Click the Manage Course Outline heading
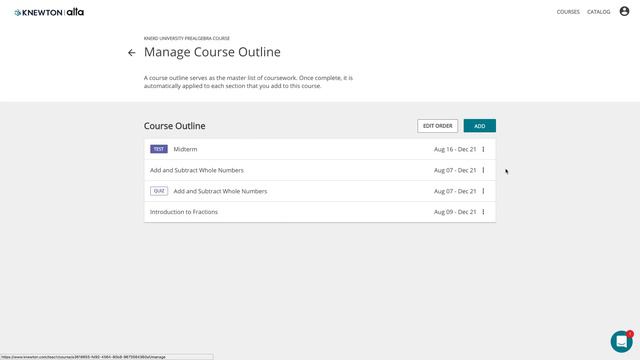 [x=212, y=52]
